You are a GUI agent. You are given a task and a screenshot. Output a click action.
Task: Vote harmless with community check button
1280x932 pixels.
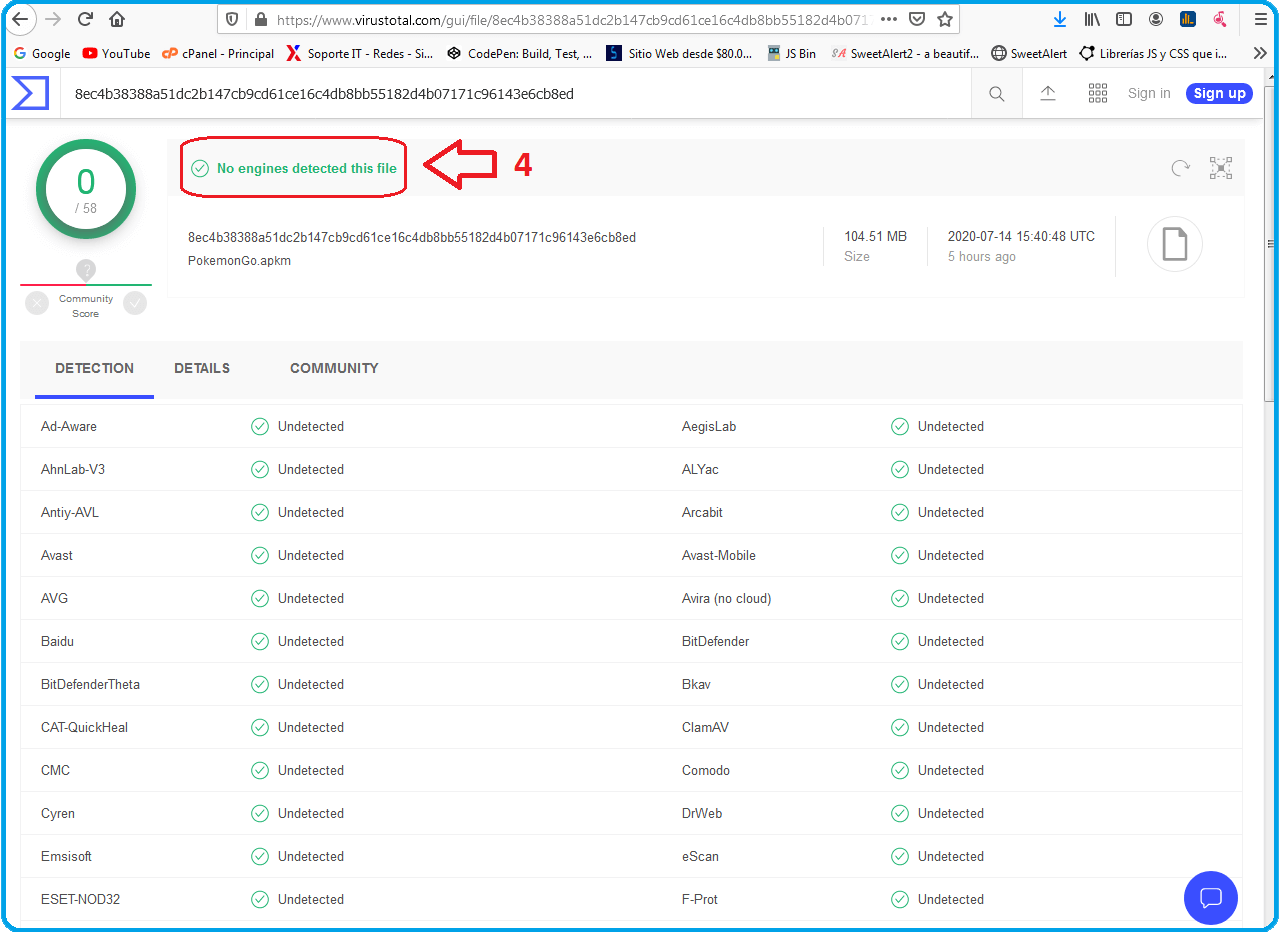tap(135, 303)
